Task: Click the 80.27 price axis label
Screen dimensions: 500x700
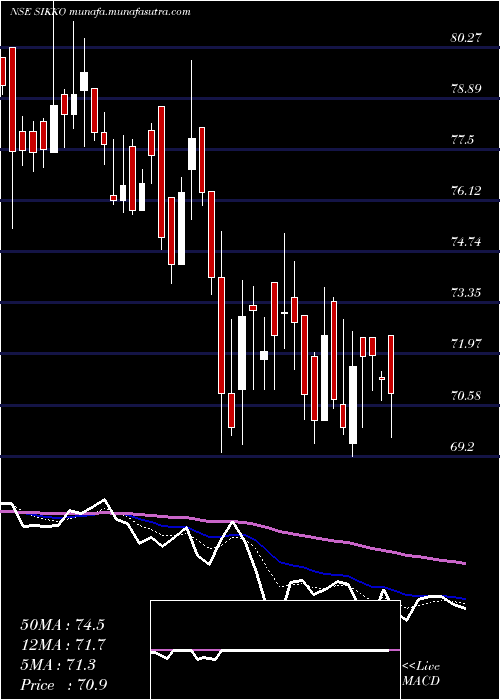Action: coord(467,38)
